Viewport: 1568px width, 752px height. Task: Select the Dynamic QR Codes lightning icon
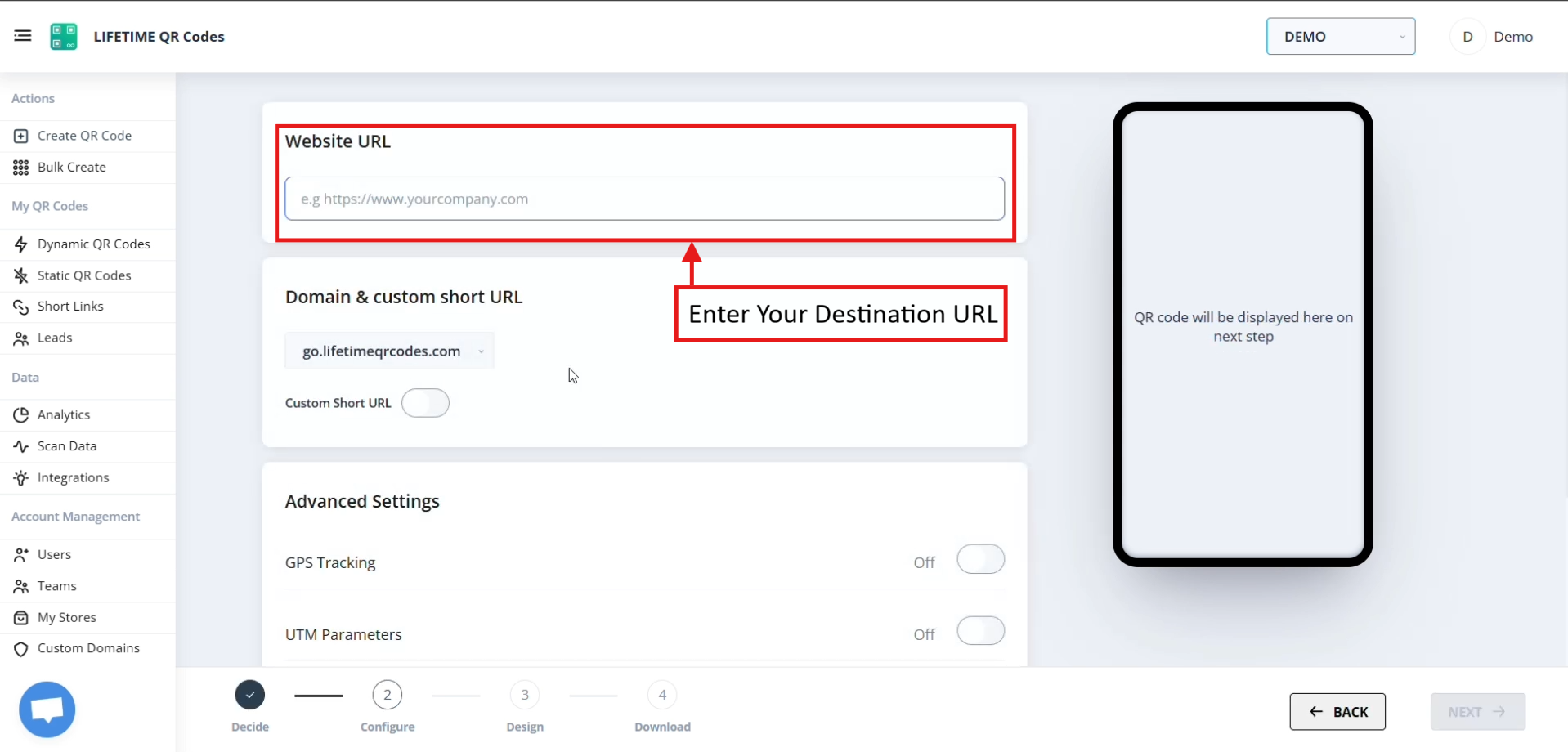click(20, 244)
